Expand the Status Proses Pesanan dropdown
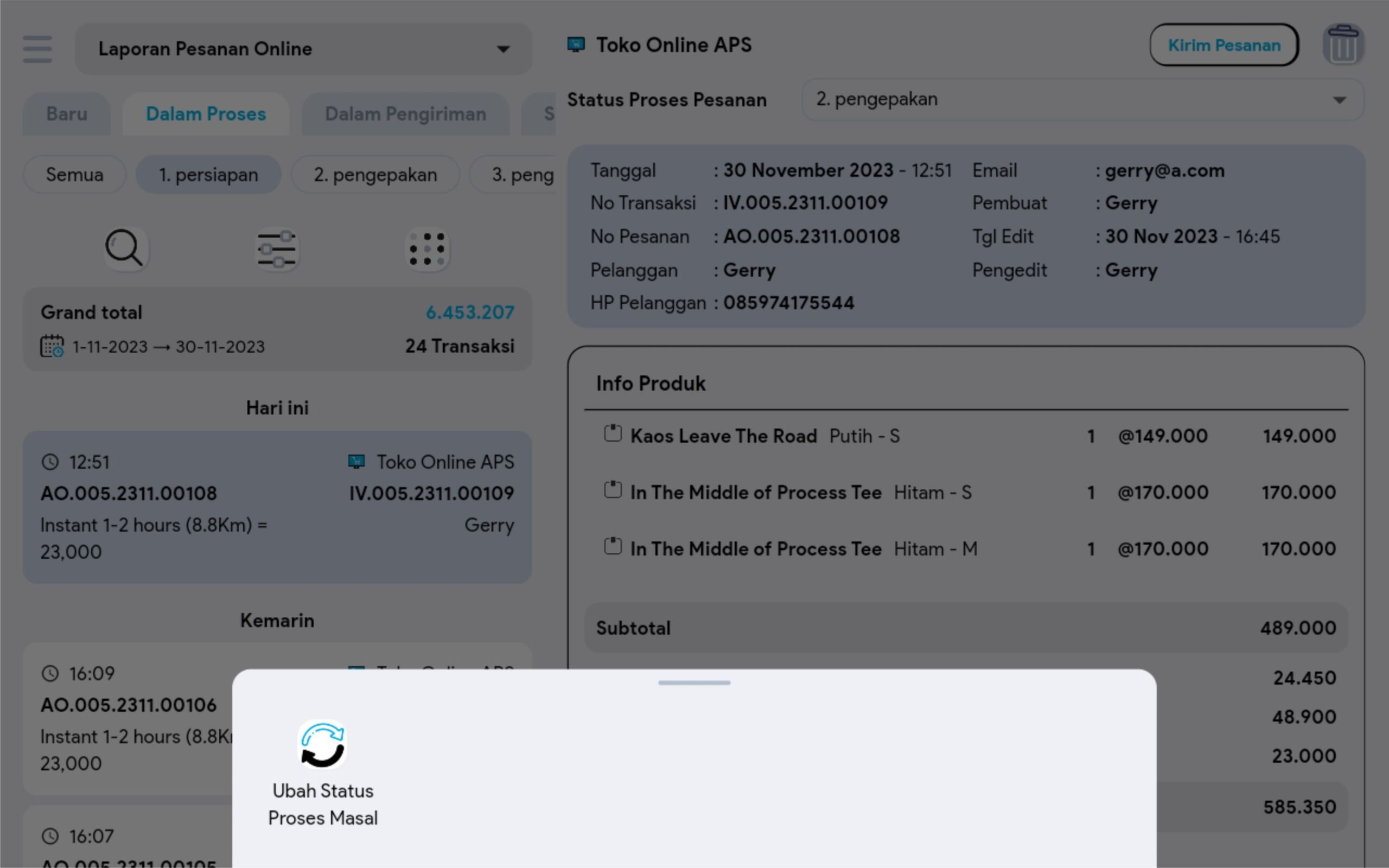The height and width of the screenshot is (868, 1389). coord(1082,100)
